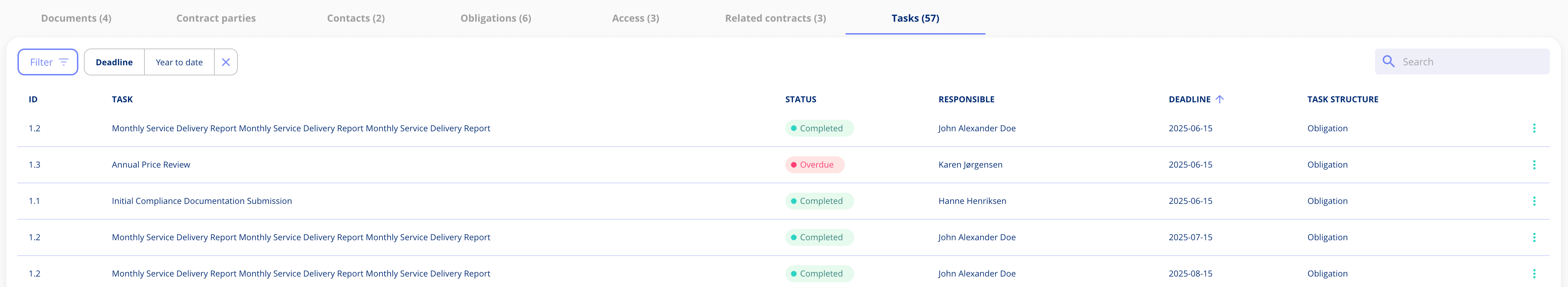
Task: Click the sort arrow next to DEADLINE
Action: [1220, 98]
